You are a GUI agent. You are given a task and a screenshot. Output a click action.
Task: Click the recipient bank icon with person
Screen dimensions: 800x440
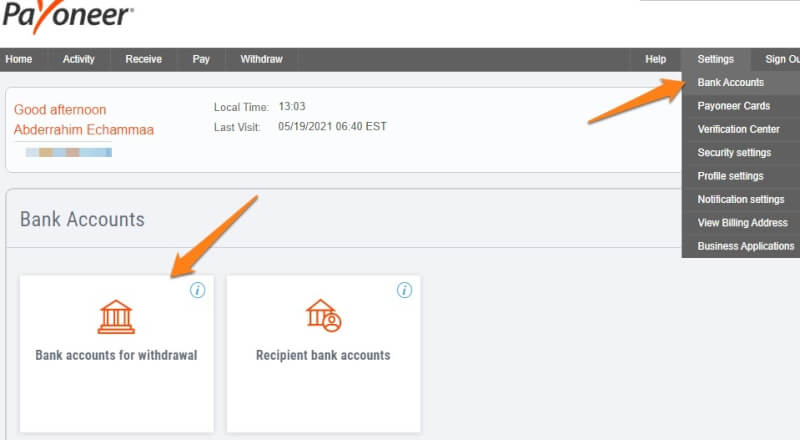click(323, 315)
